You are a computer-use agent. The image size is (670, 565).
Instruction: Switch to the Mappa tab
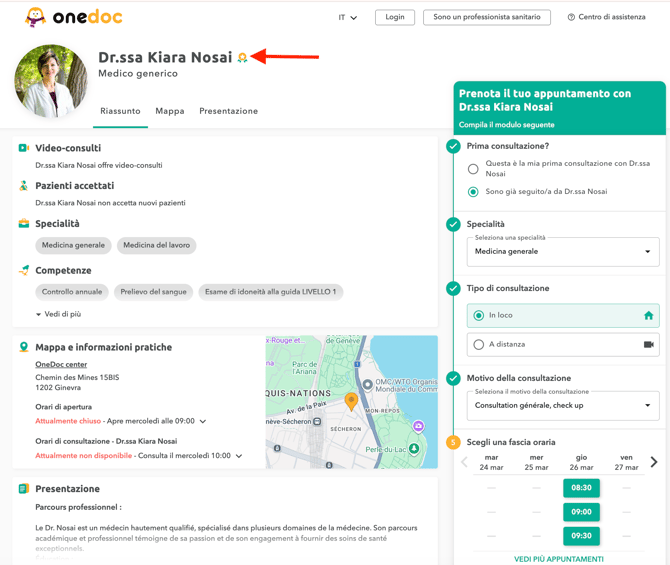pyautogui.click(x=170, y=111)
